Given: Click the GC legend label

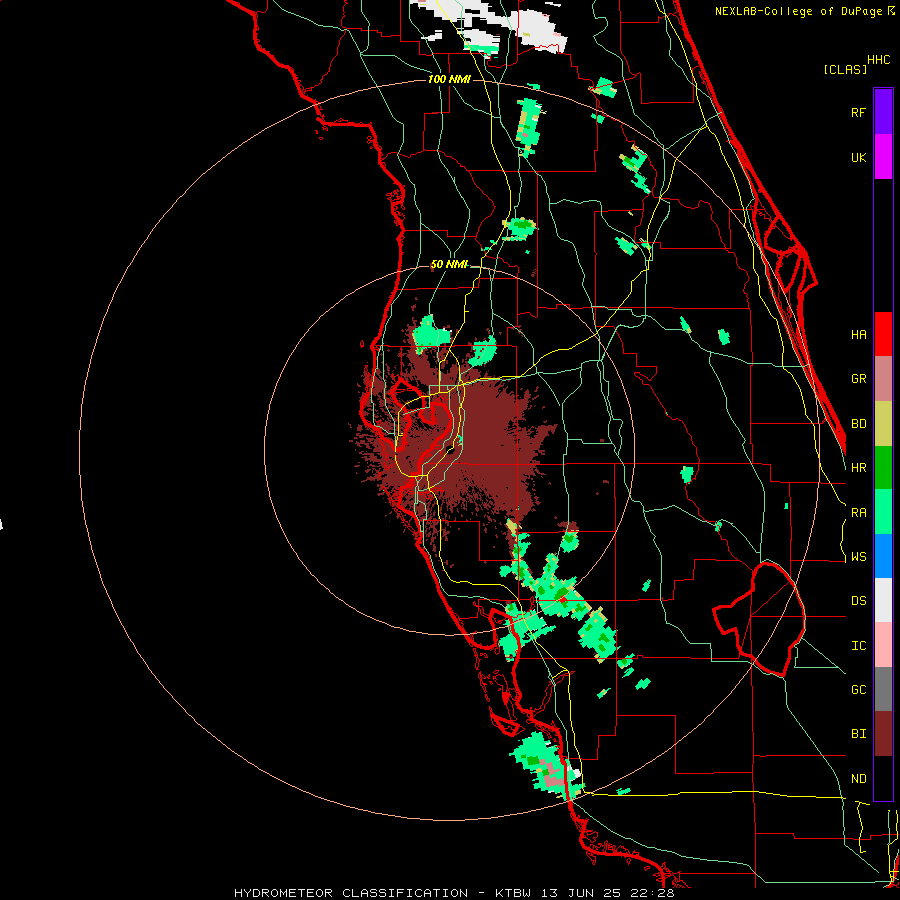Looking at the screenshot, I should point(858,689).
